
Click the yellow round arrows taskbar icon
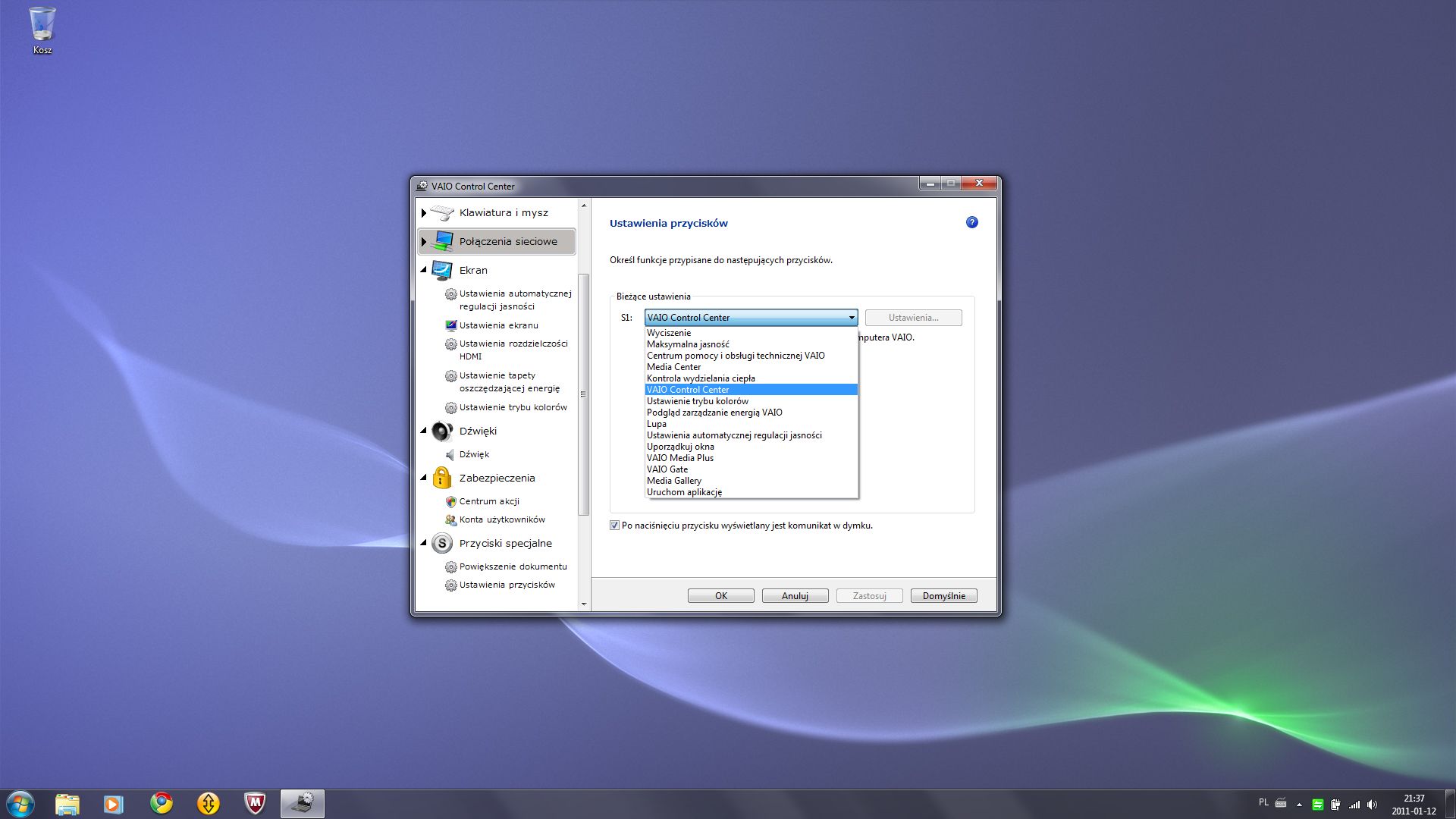click(208, 803)
